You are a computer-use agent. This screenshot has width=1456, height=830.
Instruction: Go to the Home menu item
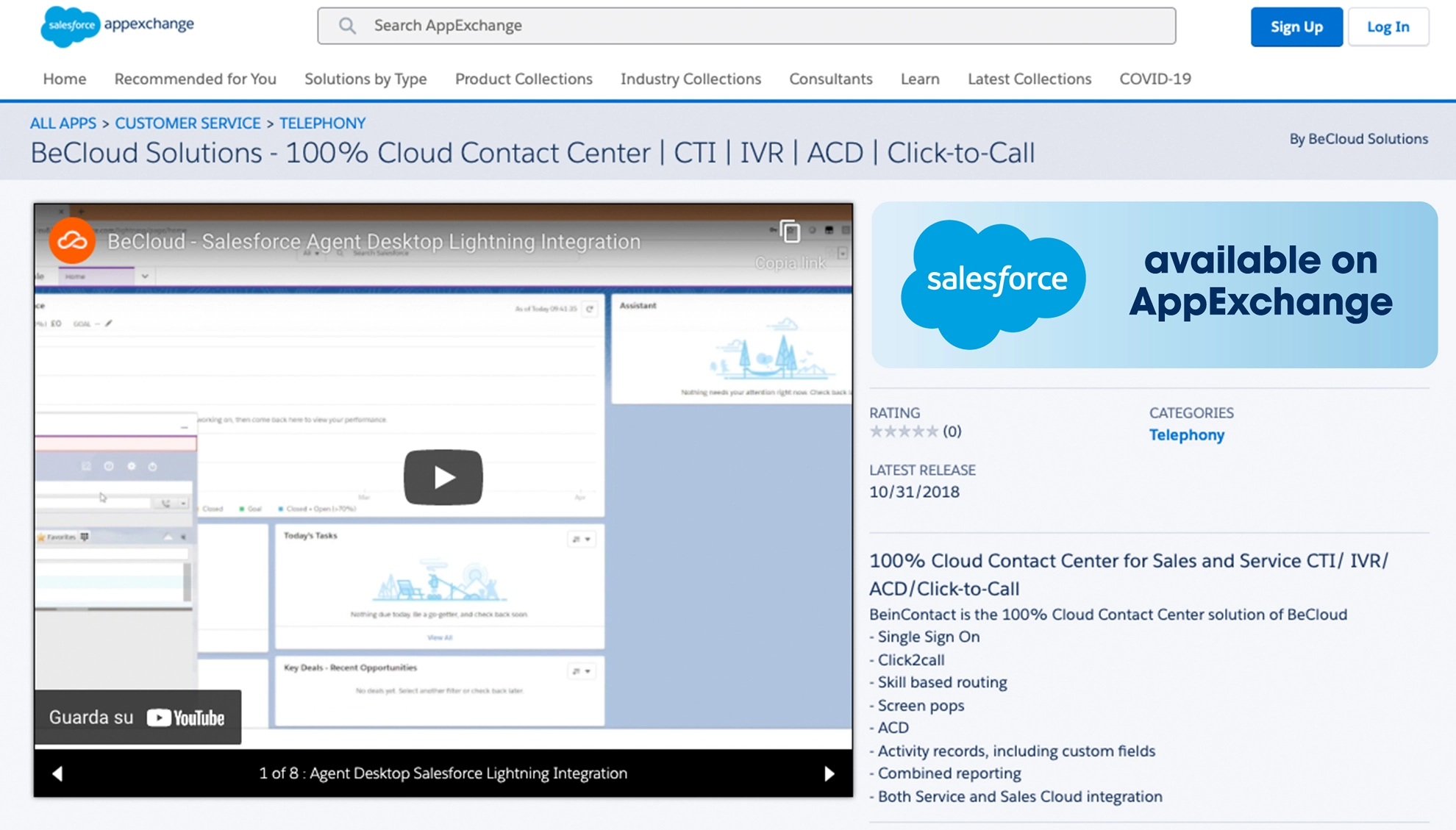(65, 79)
